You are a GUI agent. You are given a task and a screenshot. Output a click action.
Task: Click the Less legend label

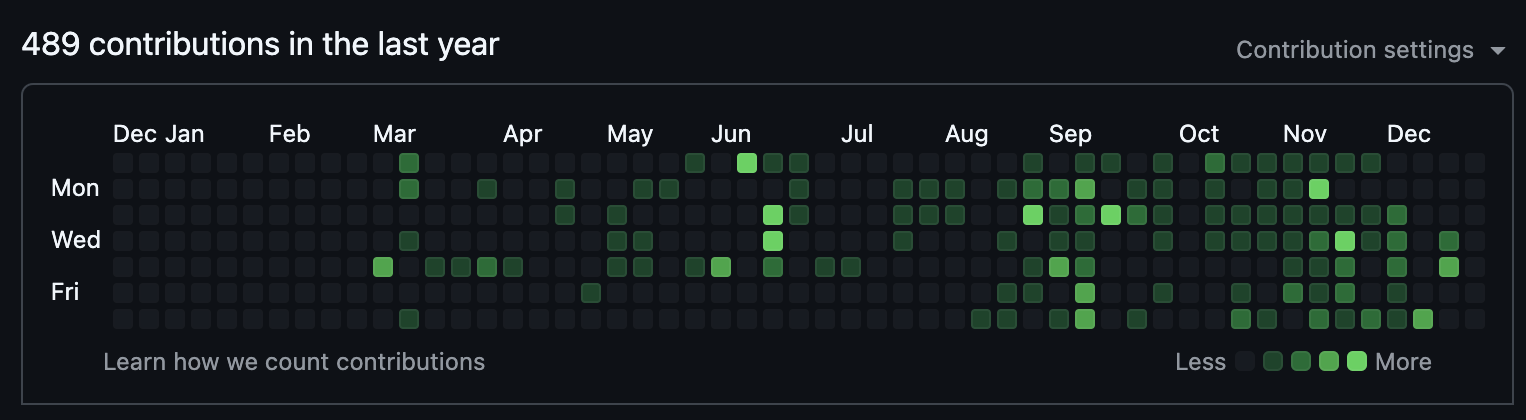point(1201,362)
